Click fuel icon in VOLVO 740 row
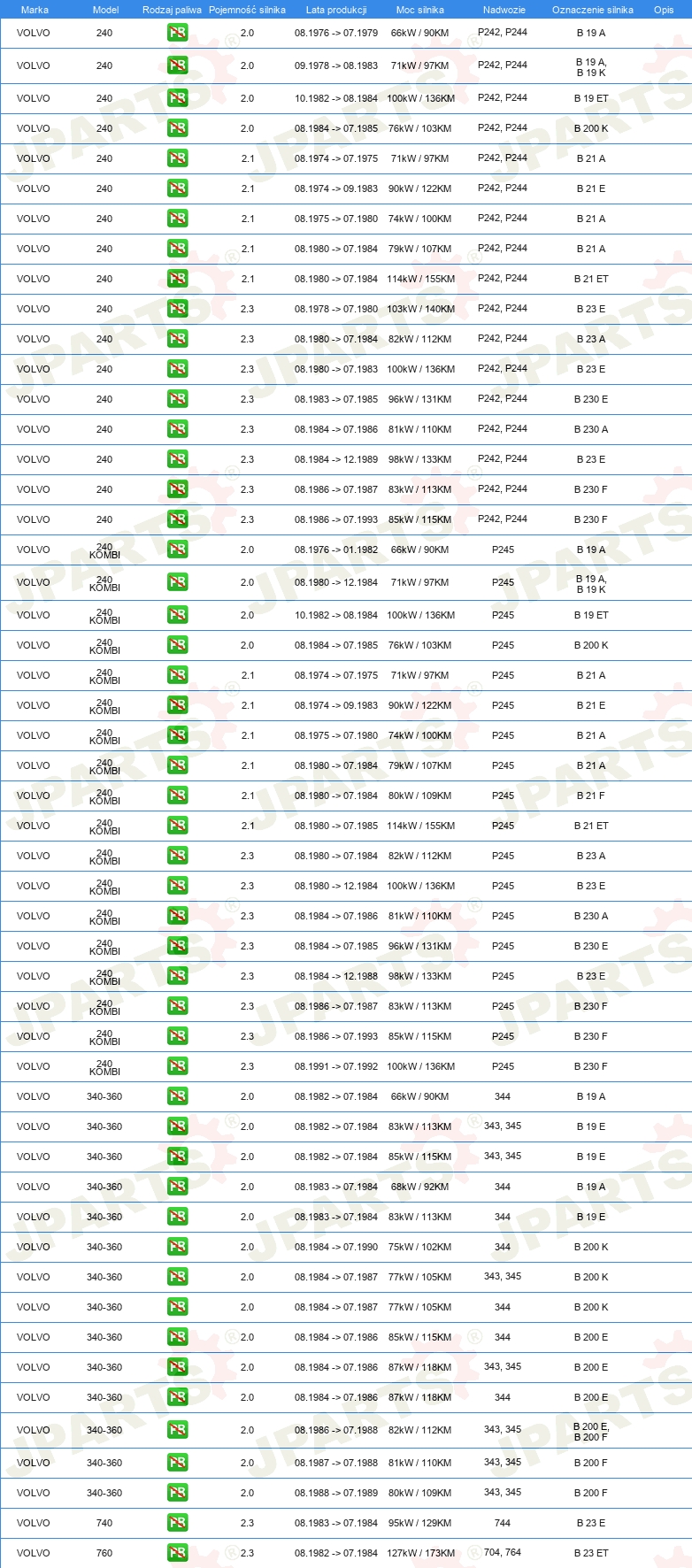The height and width of the screenshot is (1568, 692). (x=178, y=1523)
